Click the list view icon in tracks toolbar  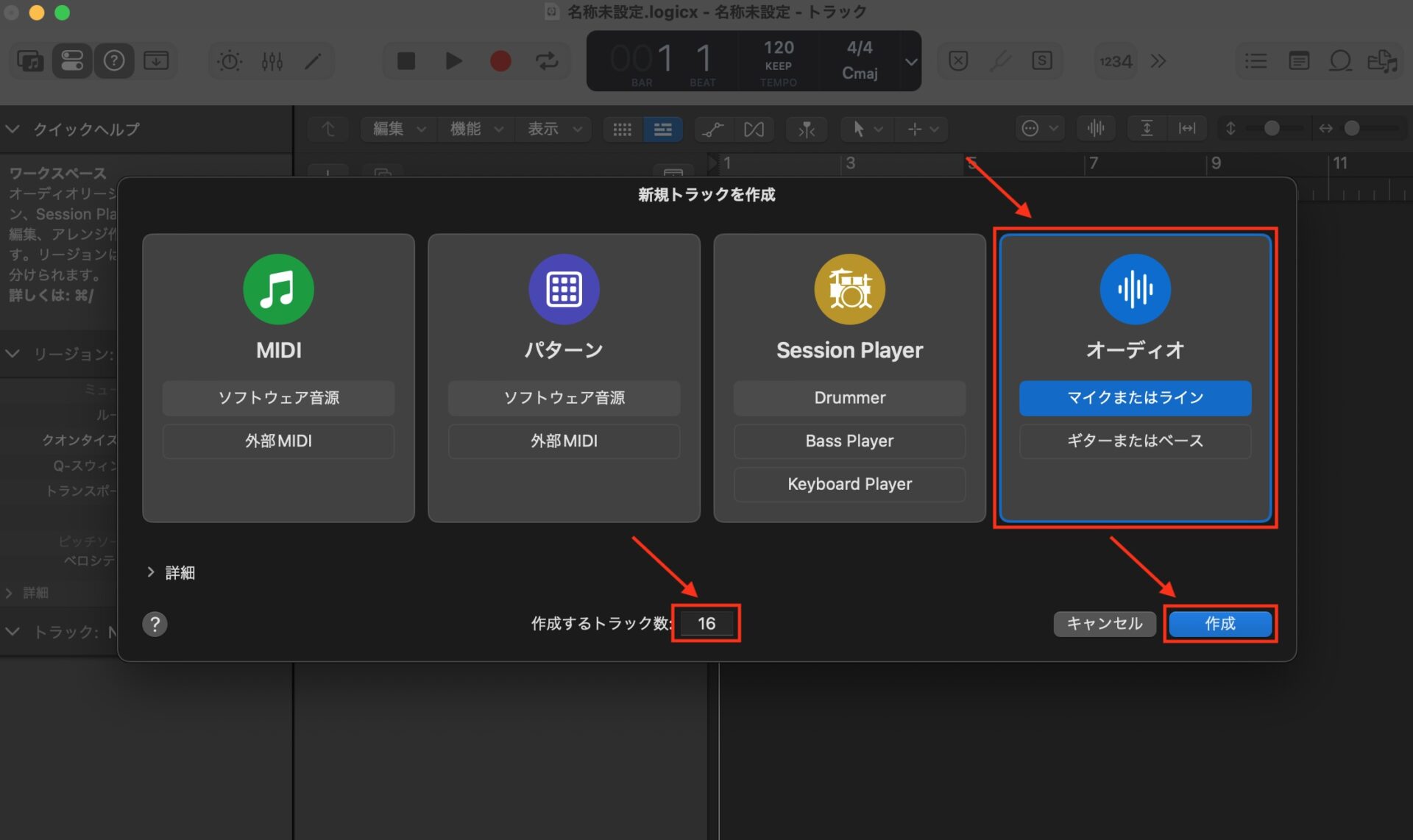[662, 129]
